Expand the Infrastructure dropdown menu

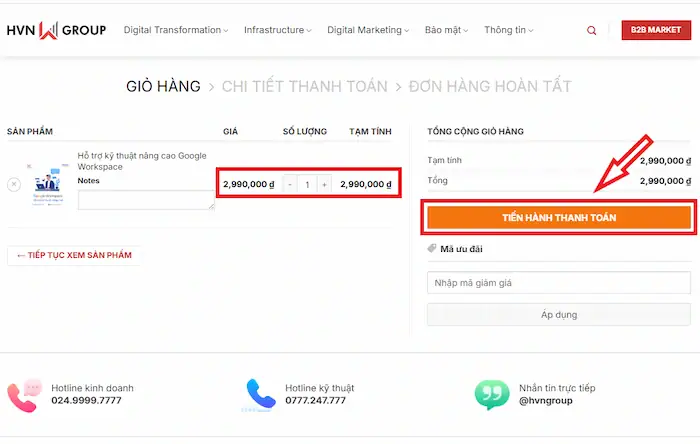click(278, 30)
